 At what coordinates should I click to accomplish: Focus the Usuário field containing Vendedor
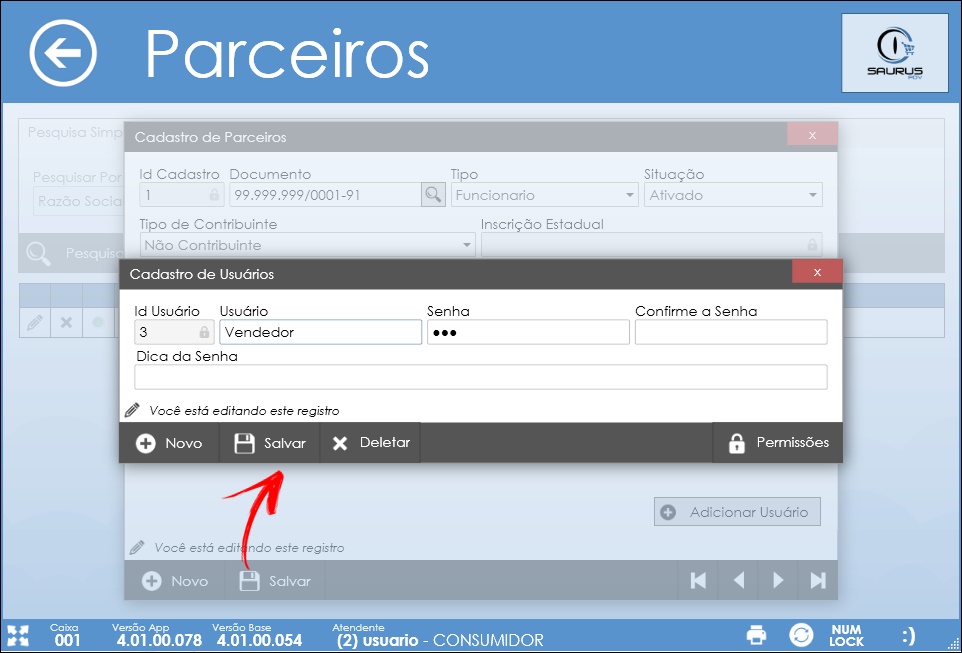pos(321,332)
